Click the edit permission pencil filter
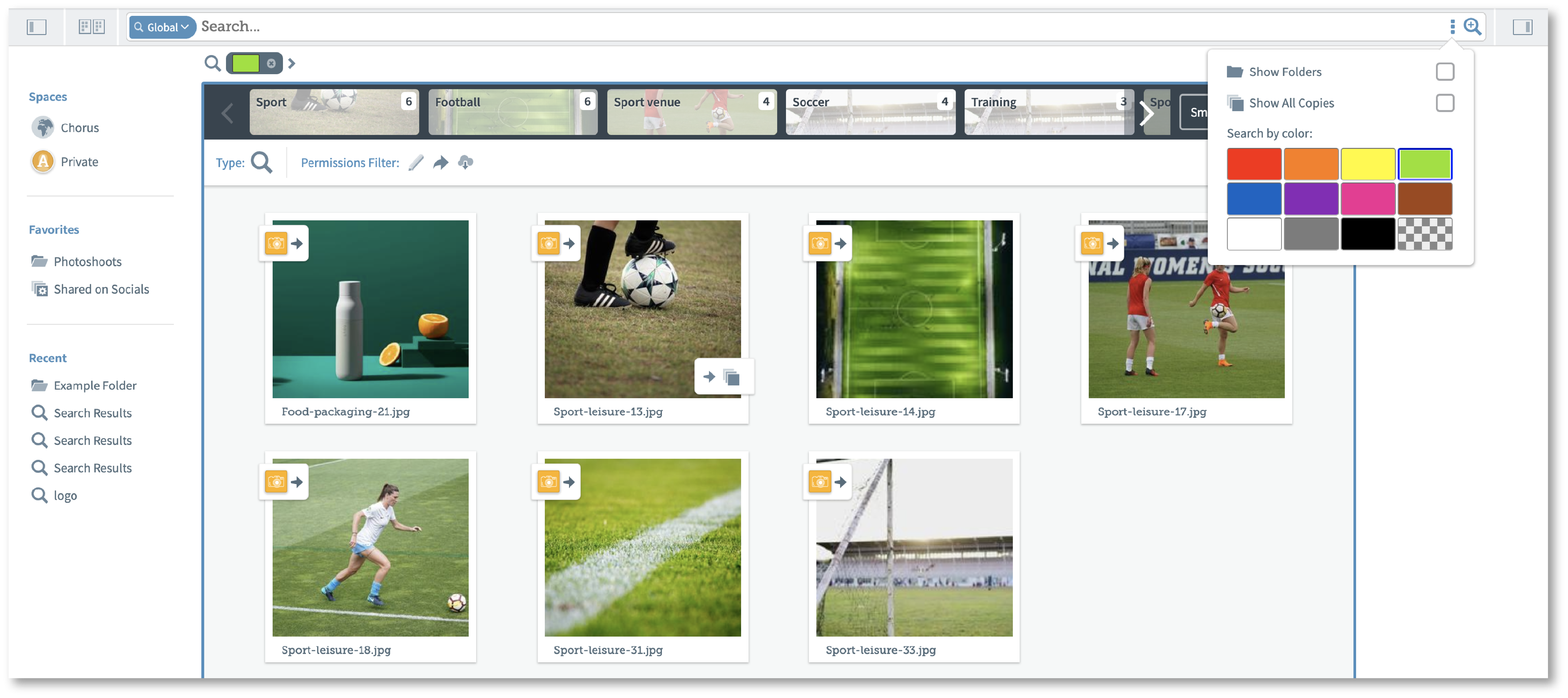 click(x=416, y=163)
